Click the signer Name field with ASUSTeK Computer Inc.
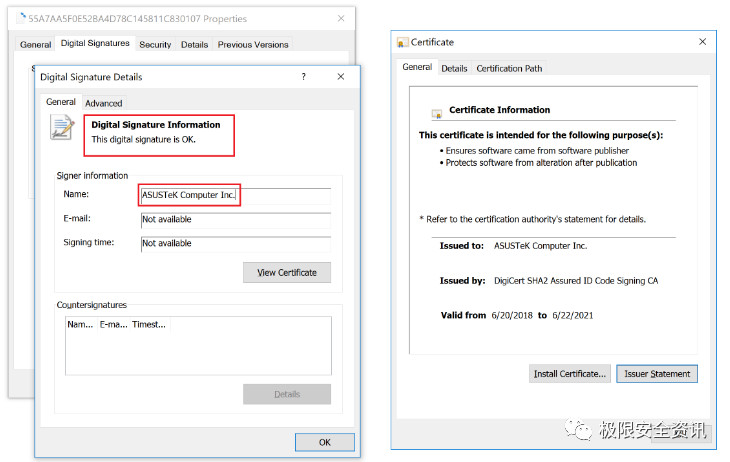Image resolution: width=730 pixels, height=462 pixels. pos(236,195)
